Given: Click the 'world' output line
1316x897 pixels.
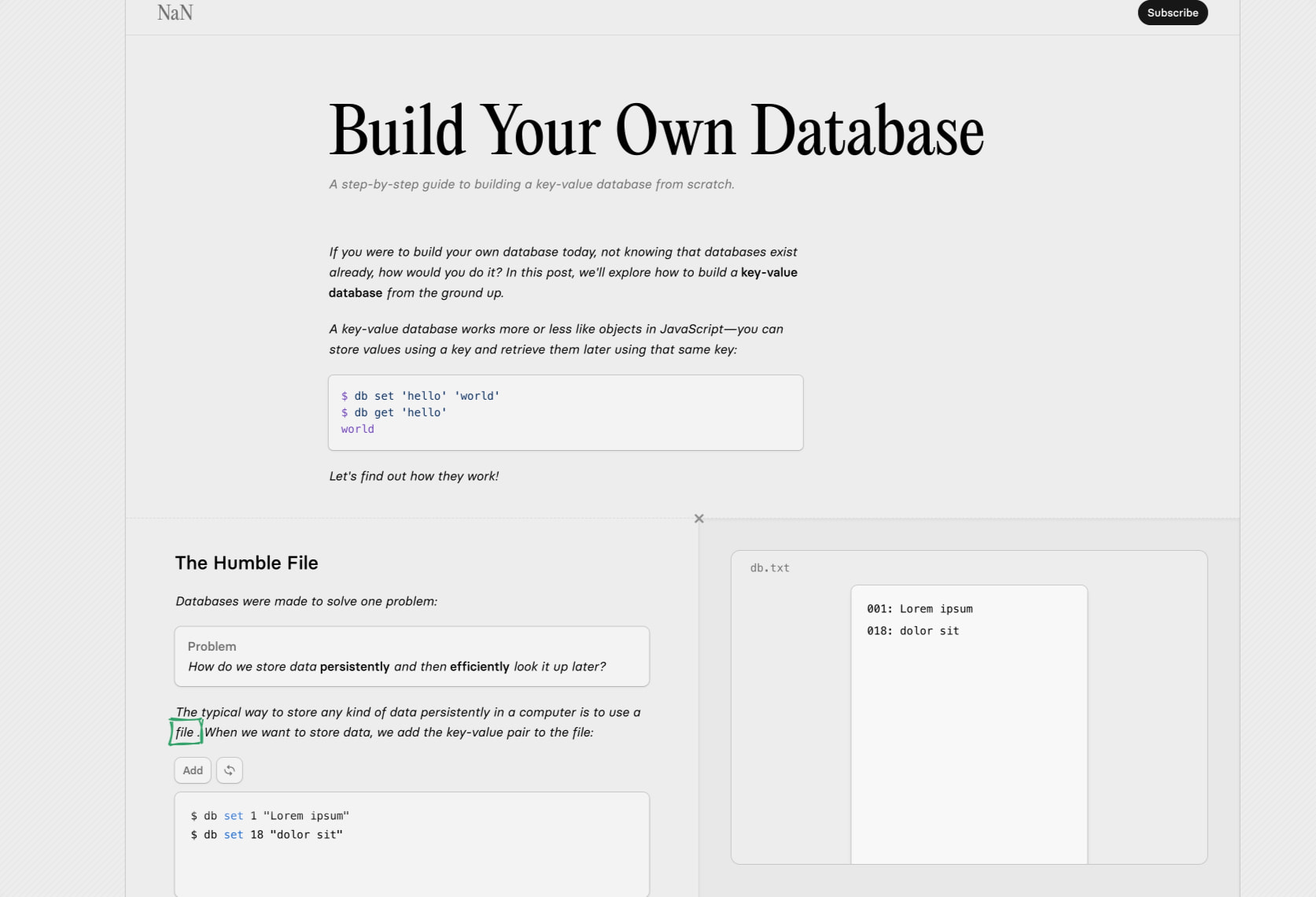Looking at the screenshot, I should pos(357,429).
